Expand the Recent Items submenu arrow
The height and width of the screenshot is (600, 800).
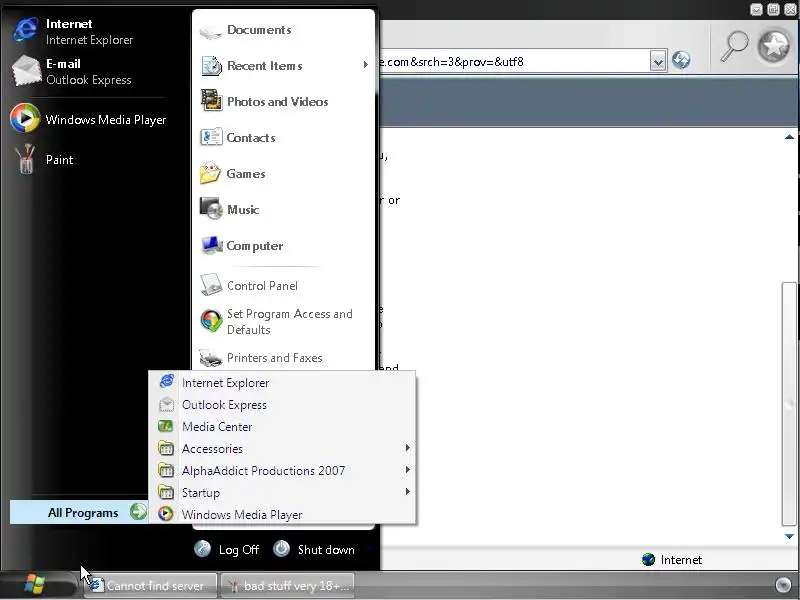(365, 65)
